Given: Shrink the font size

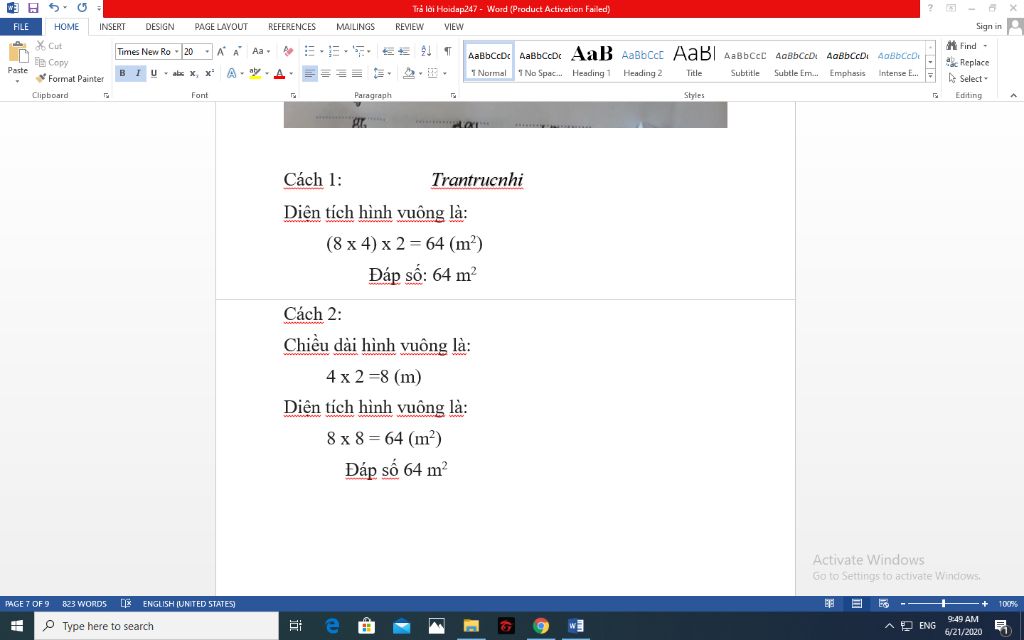Looking at the screenshot, I should (x=237, y=51).
